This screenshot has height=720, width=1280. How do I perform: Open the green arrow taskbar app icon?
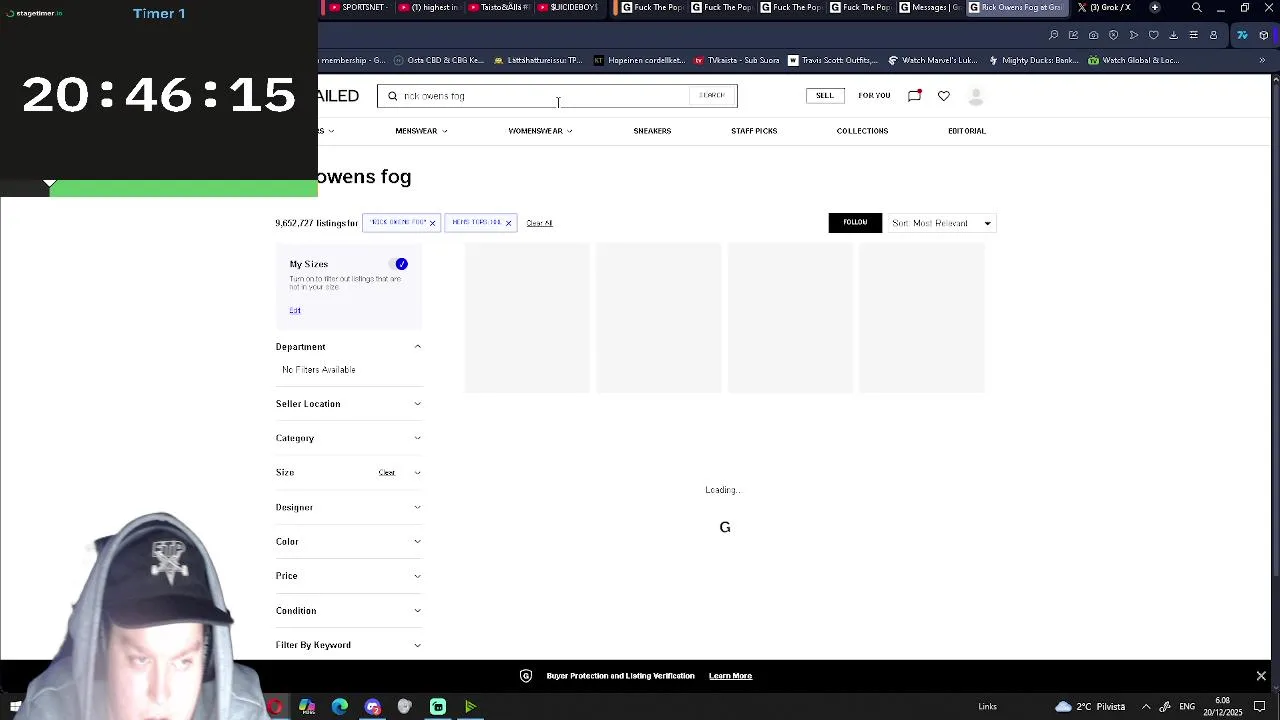click(x=470, y=707)
